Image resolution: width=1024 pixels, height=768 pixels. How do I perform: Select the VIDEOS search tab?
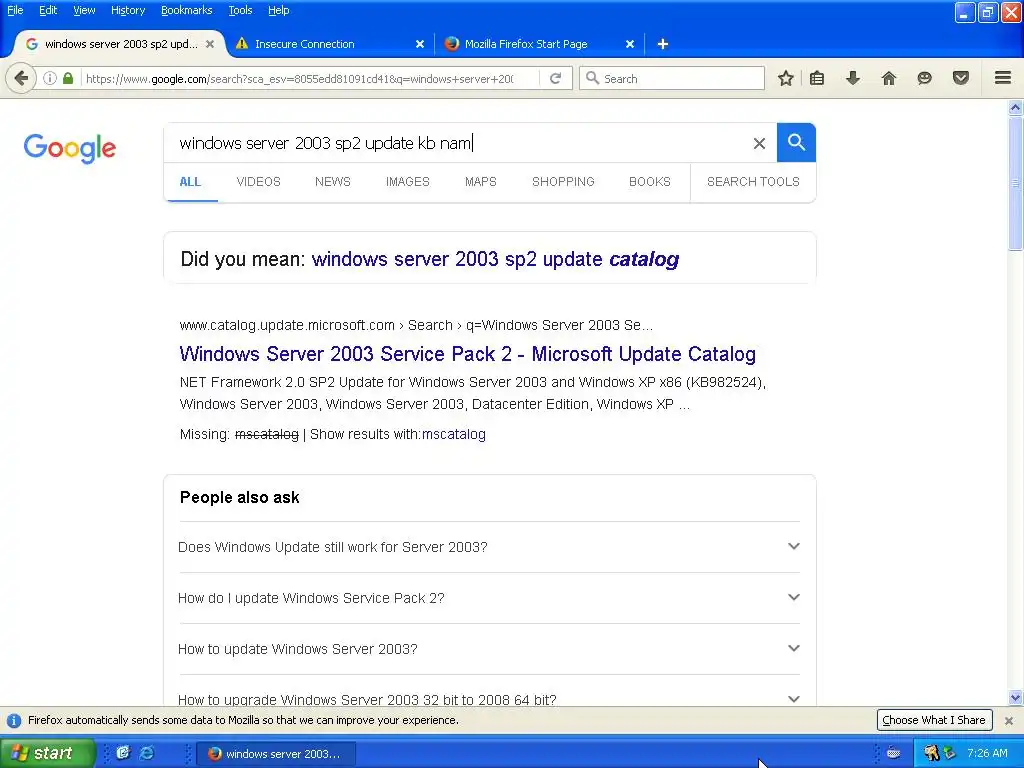coord(258,182)
